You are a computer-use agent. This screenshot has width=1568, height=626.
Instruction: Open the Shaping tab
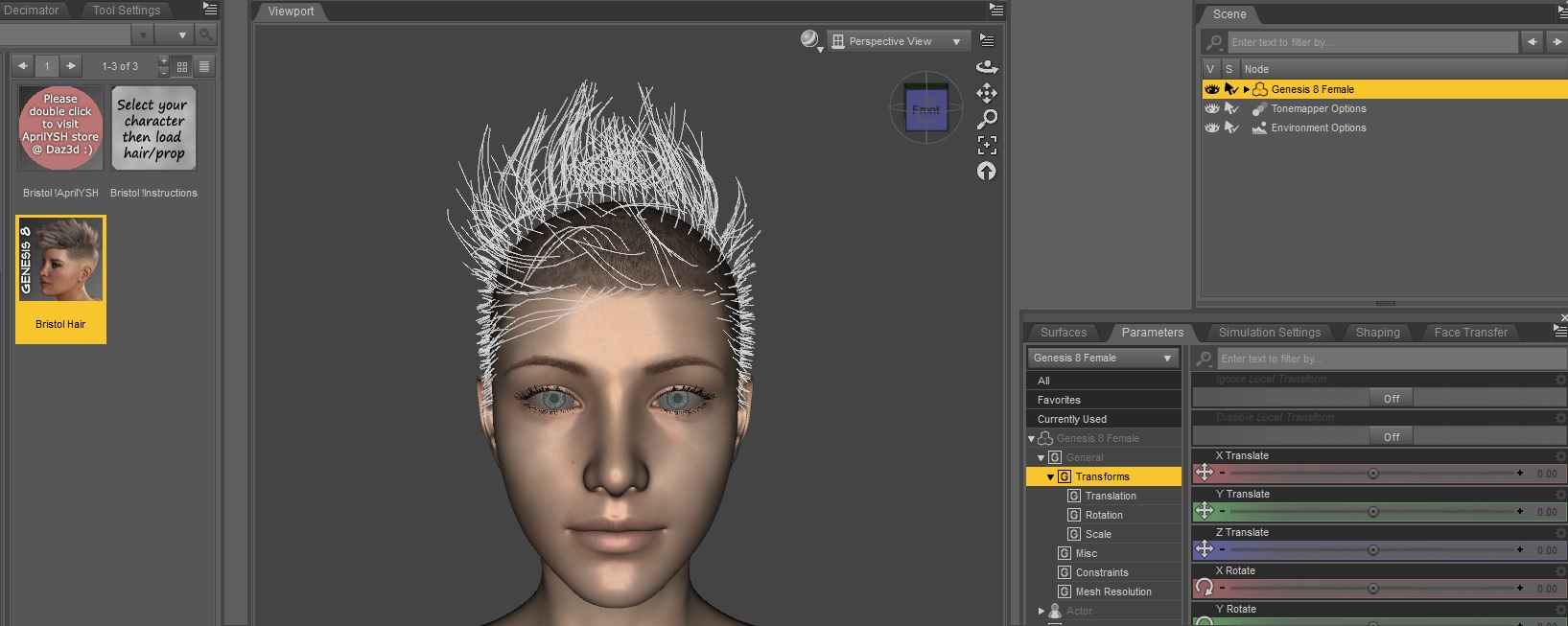tap(1377, 333)
